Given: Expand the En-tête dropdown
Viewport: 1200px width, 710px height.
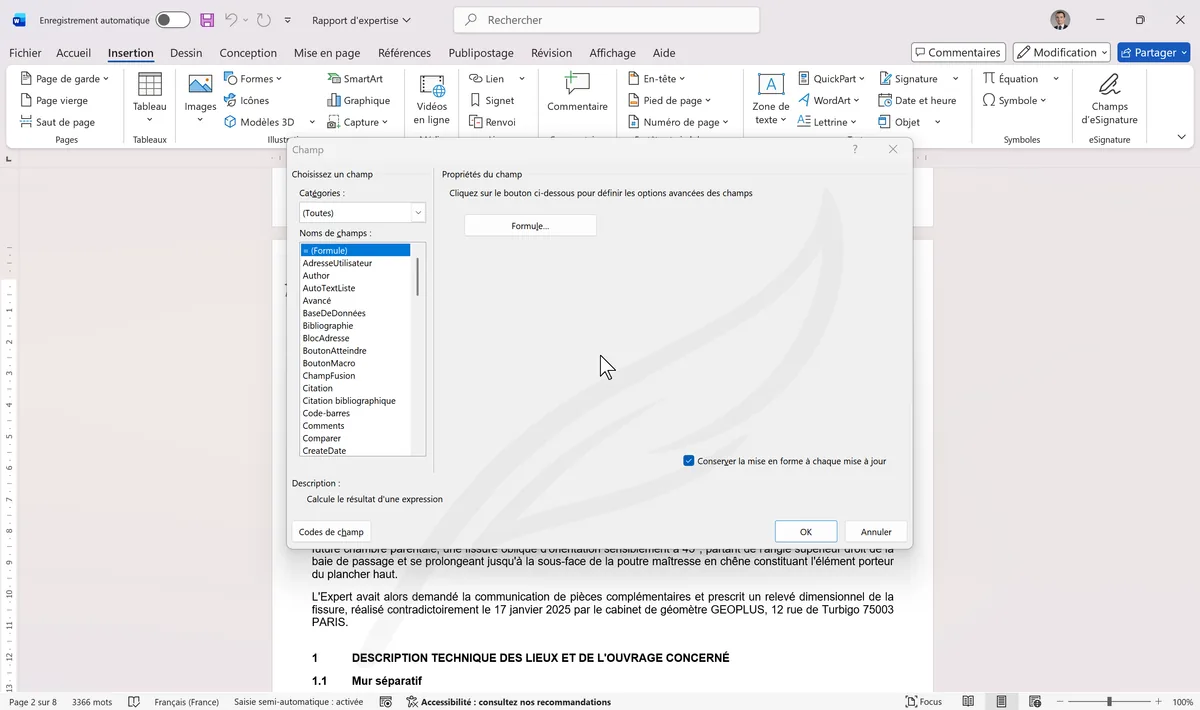Looking at the screenshot, I should coord(657,79).
